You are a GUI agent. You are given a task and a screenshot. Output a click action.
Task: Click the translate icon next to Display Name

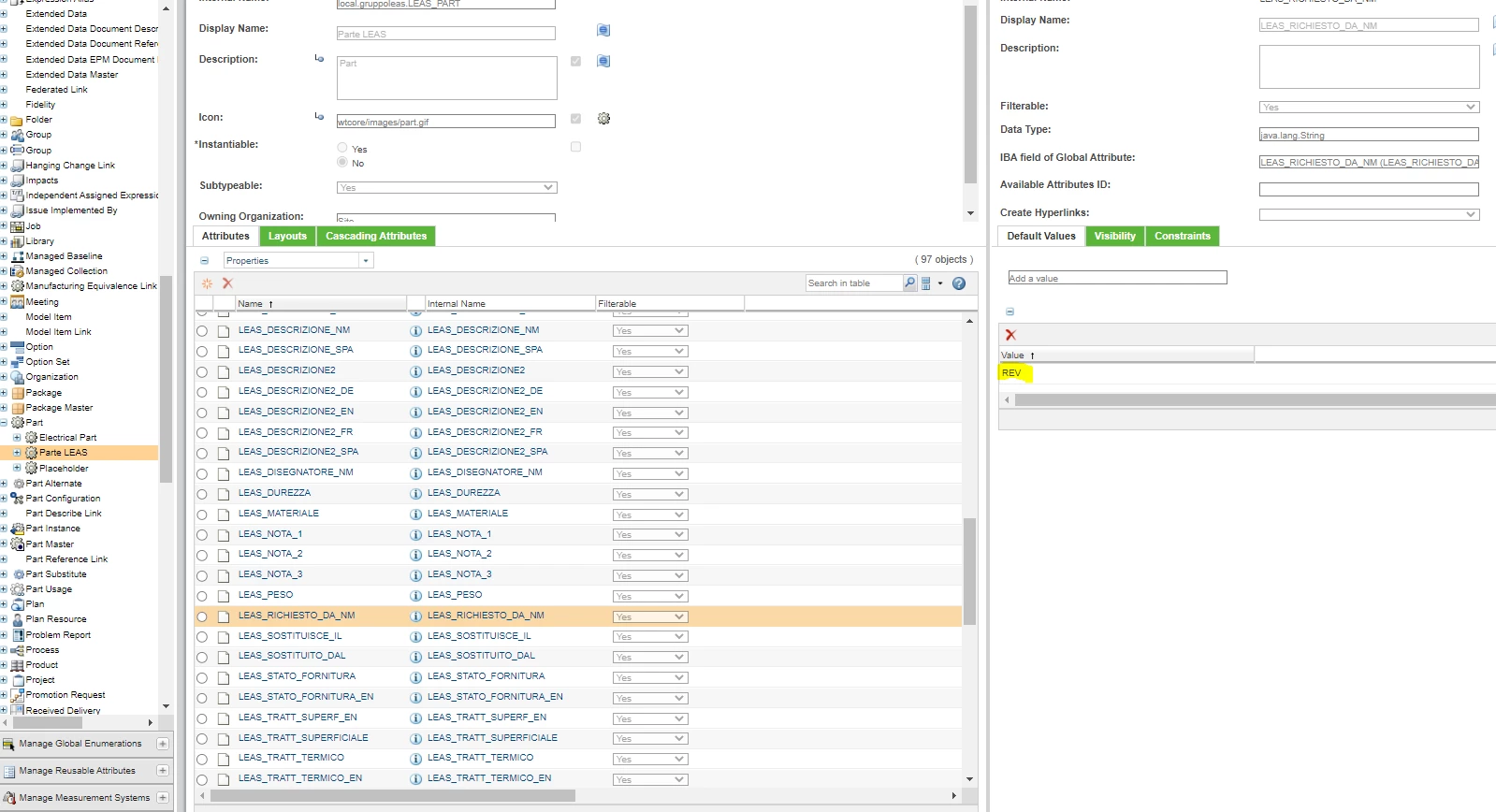tap(603, 31)
